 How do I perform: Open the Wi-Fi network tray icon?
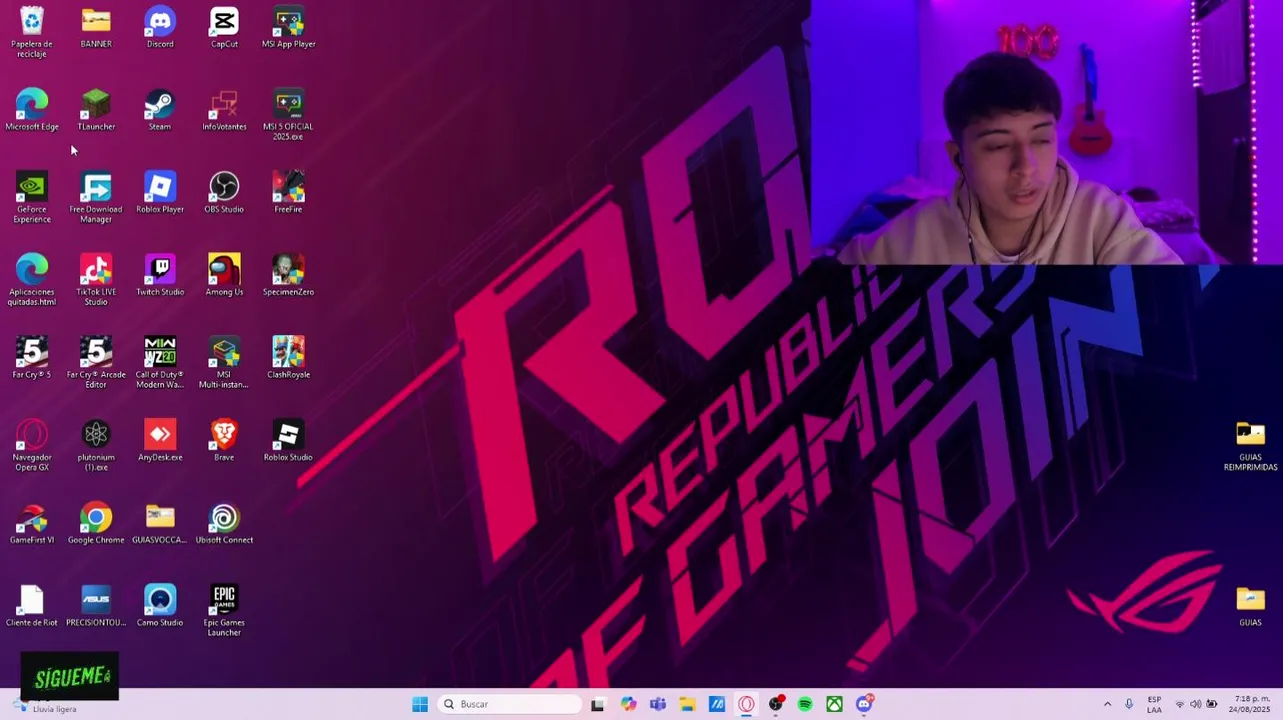click(x=1179, y=704)
